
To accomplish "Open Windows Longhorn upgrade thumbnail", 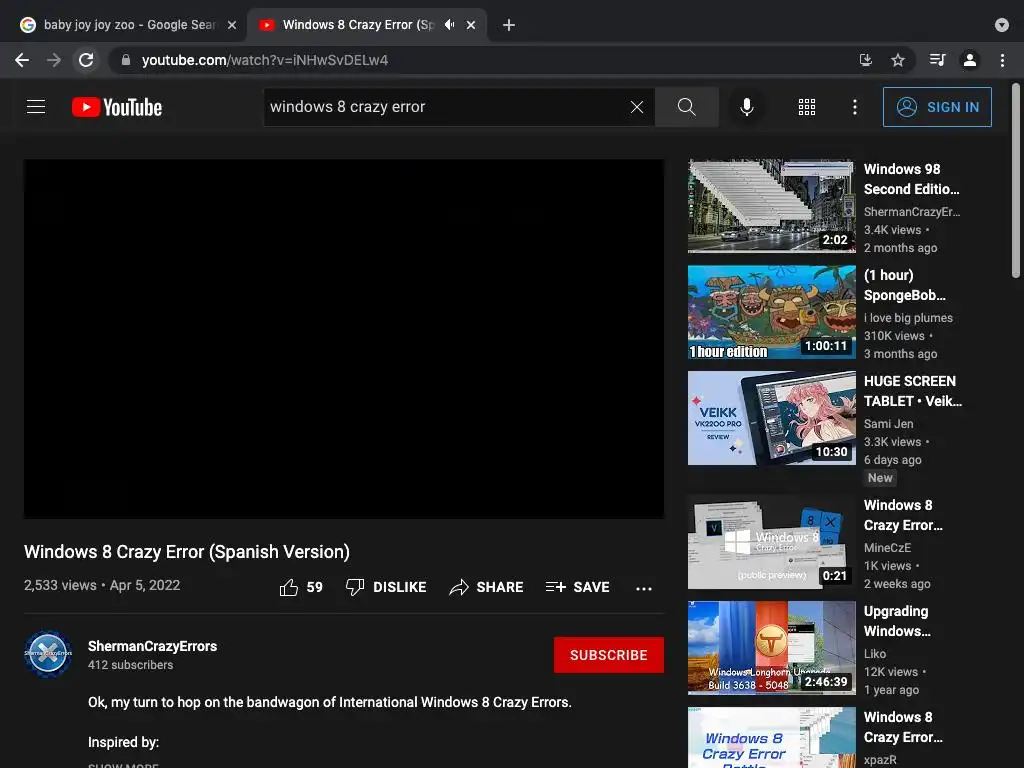I will tap(771, 648).
